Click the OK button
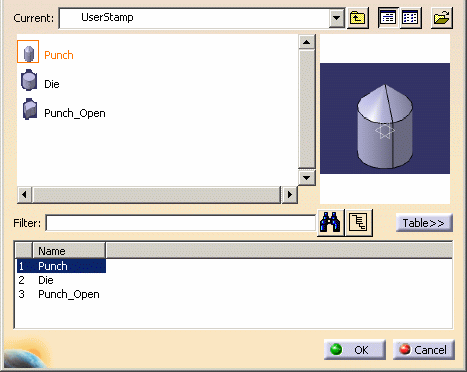467x372 pixels. point(355,350)
